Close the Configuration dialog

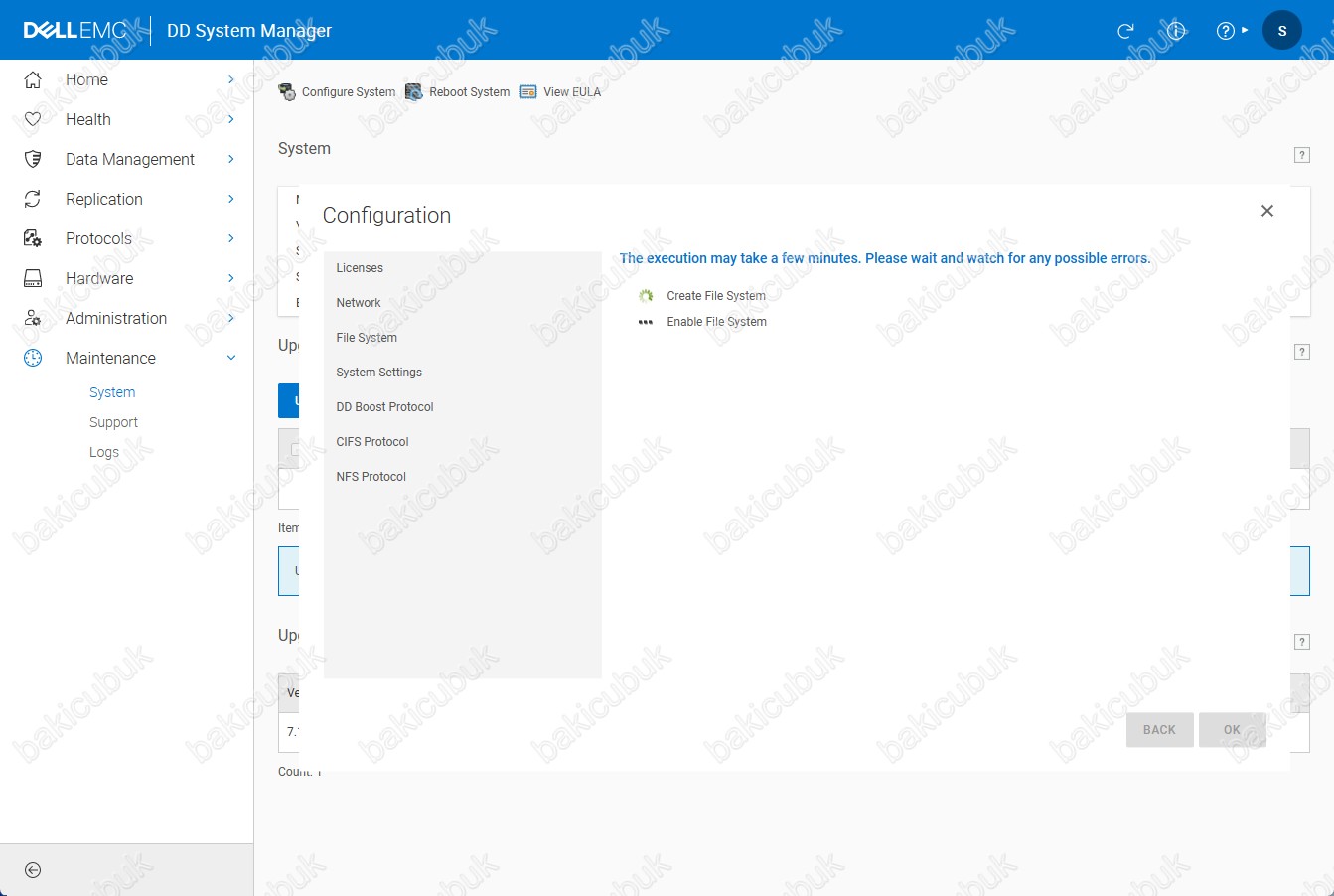1266,211
